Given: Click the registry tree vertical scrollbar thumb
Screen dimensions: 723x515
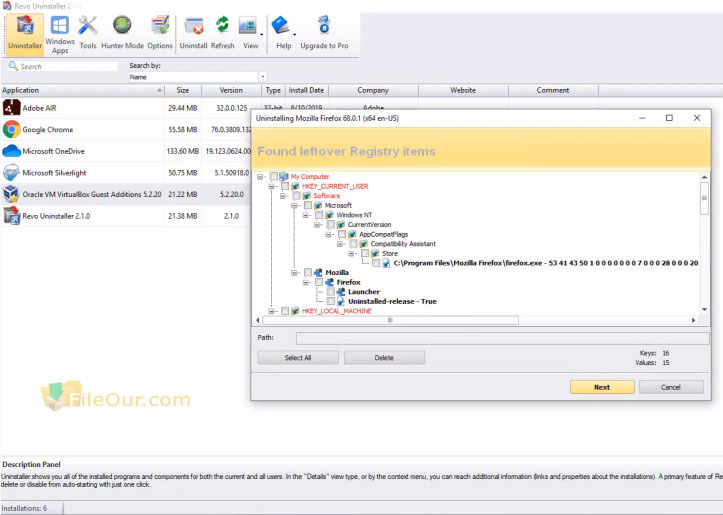Looking at the screenshot, I should pyautogui.click(x=704, y=198).
